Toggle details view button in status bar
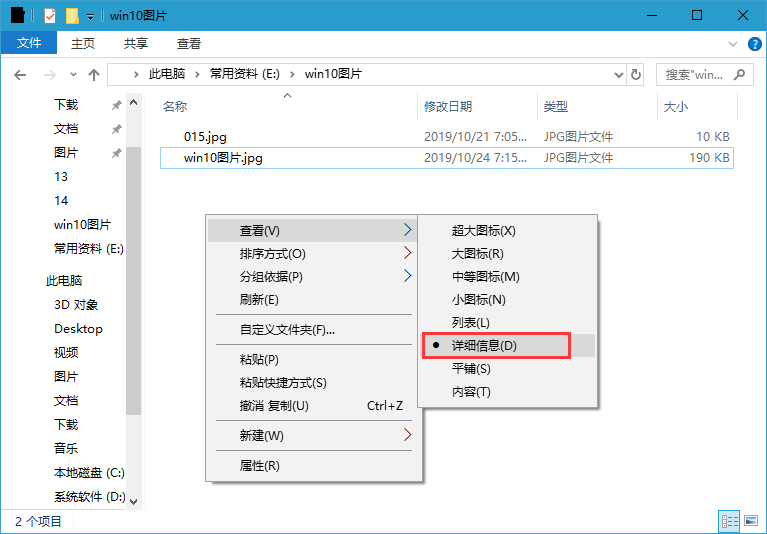767x534 pixels. (729, 521)
